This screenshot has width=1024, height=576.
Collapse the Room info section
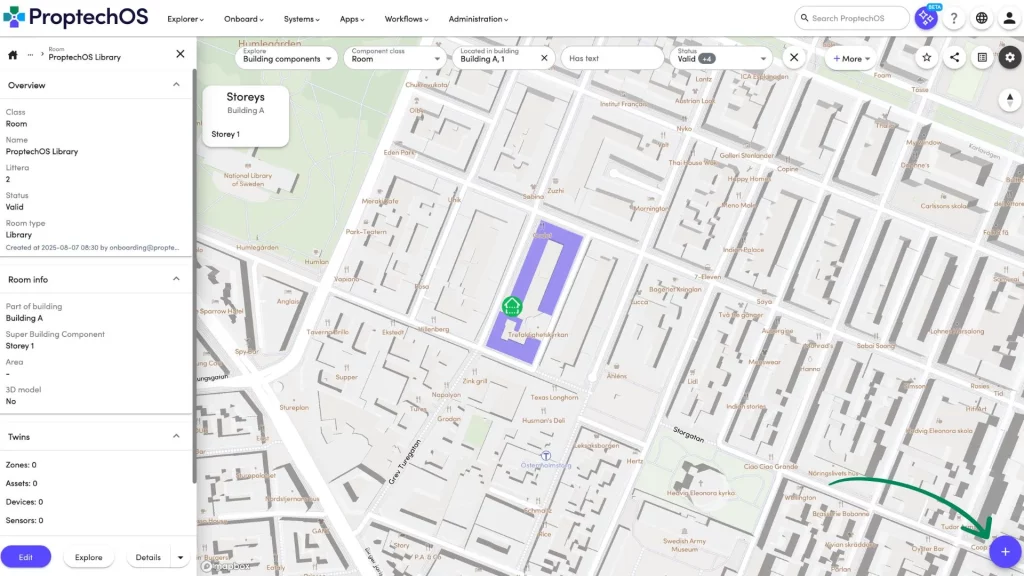(x=177, y=279)
